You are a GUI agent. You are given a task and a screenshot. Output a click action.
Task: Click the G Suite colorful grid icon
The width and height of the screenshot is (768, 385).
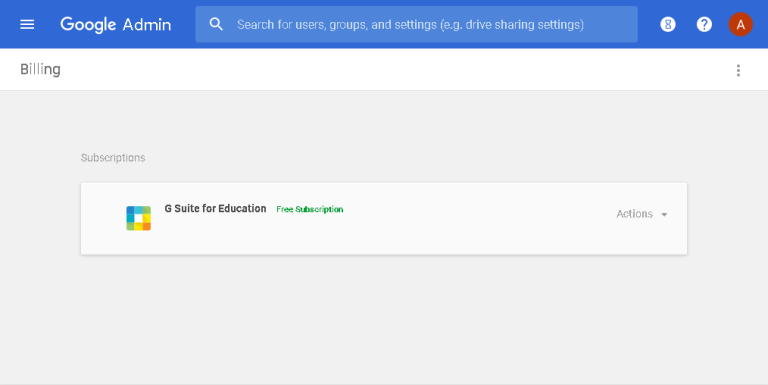[139, 218]
